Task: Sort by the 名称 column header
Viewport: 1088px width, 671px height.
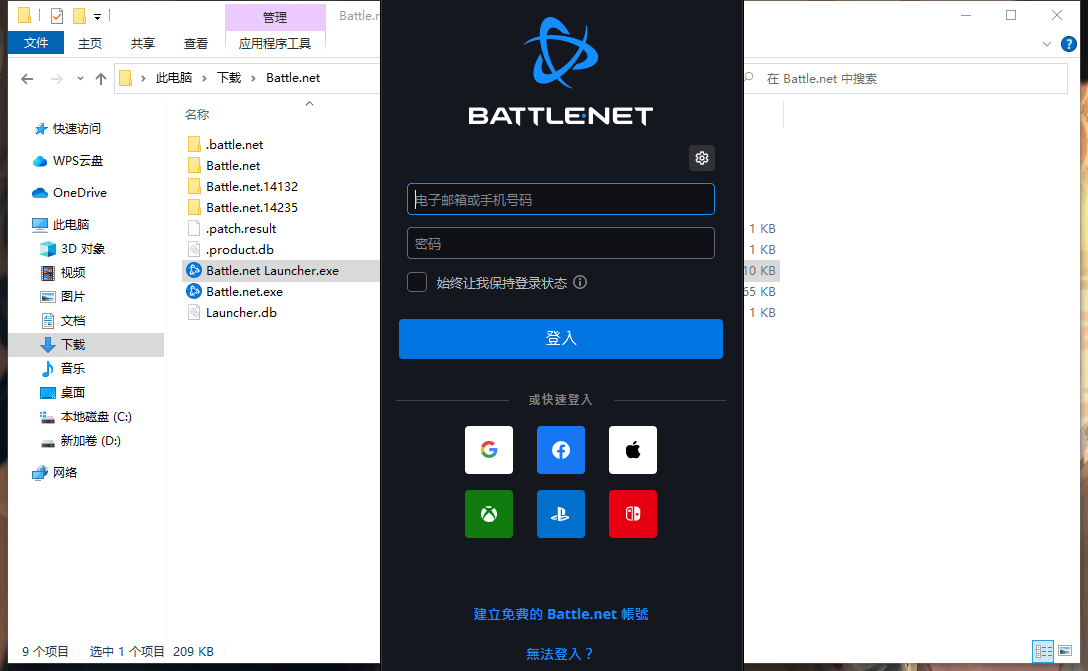Action: click(x=197, y=114)
